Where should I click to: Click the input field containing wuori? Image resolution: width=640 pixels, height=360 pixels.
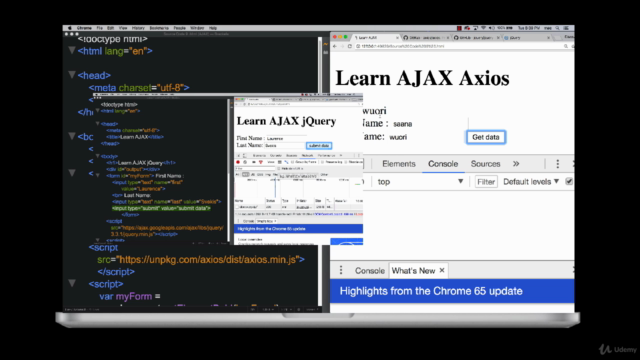pos(427,137)
